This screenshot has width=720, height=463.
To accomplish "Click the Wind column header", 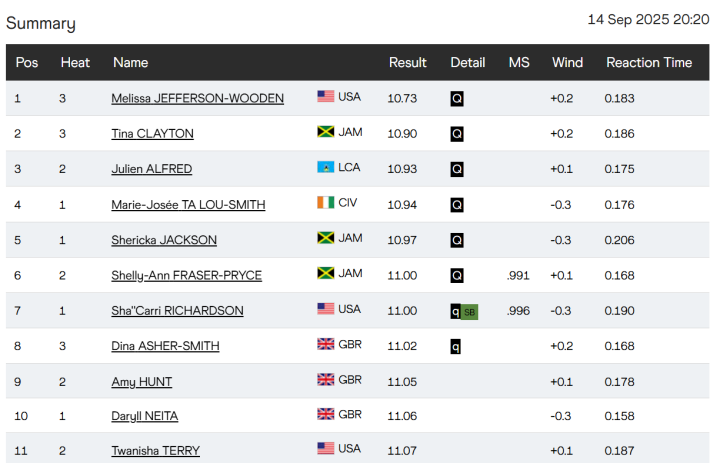I will (x=567, y=62).
